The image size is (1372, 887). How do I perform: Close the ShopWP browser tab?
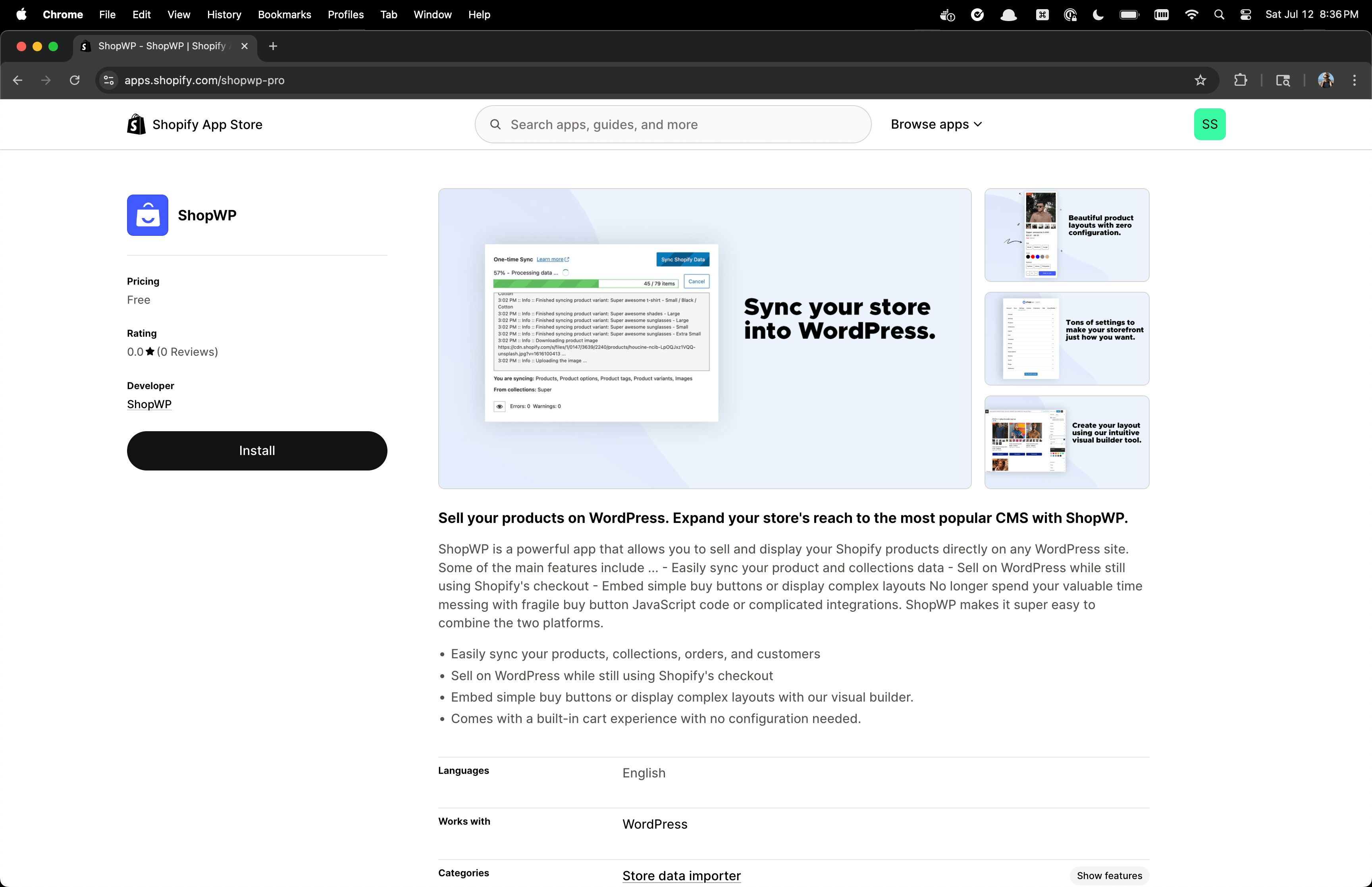coord(245,46)
